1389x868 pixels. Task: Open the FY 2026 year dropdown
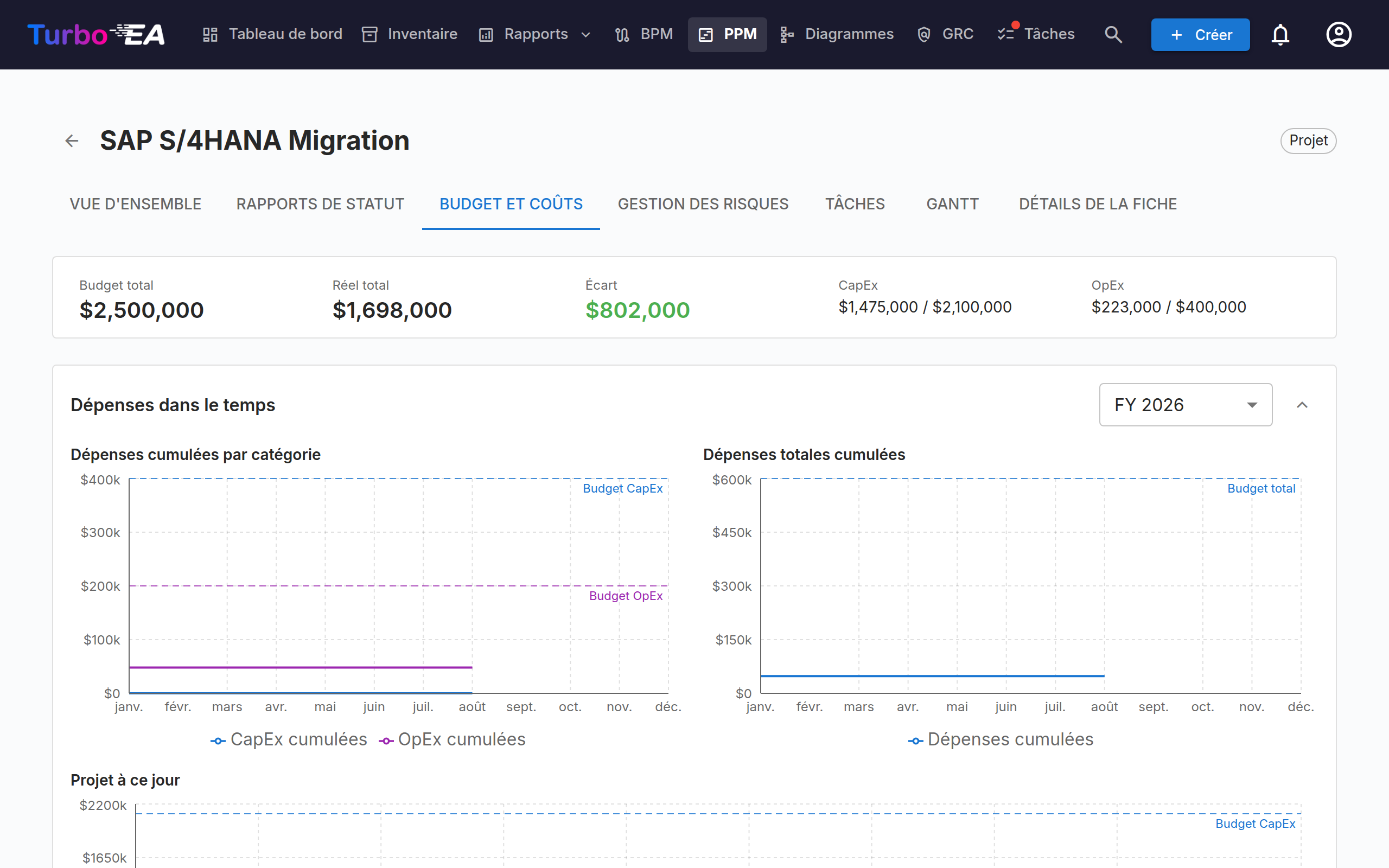[x=1185, y=405]
